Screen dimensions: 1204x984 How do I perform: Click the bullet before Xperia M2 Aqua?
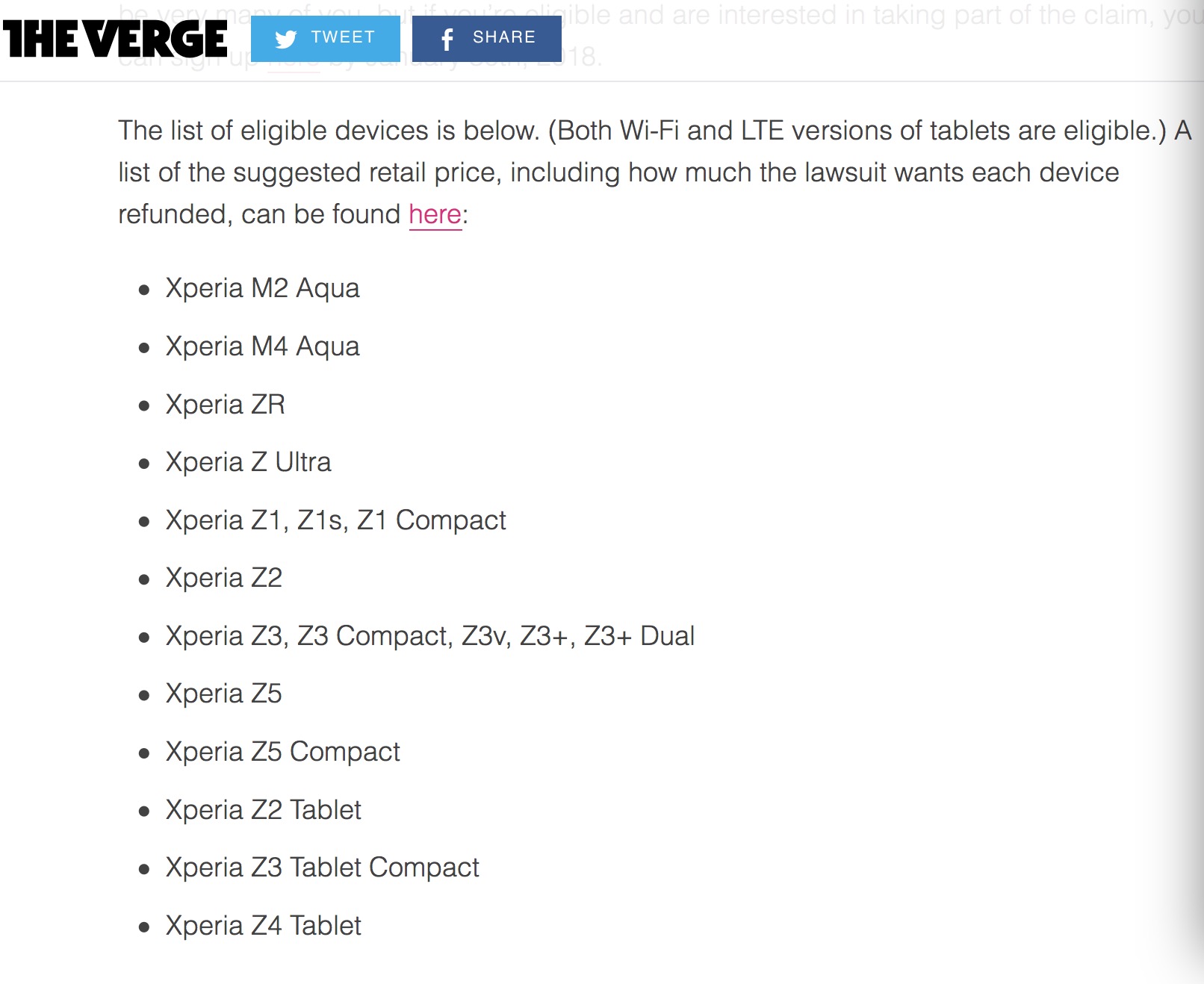tap(144, 290)
